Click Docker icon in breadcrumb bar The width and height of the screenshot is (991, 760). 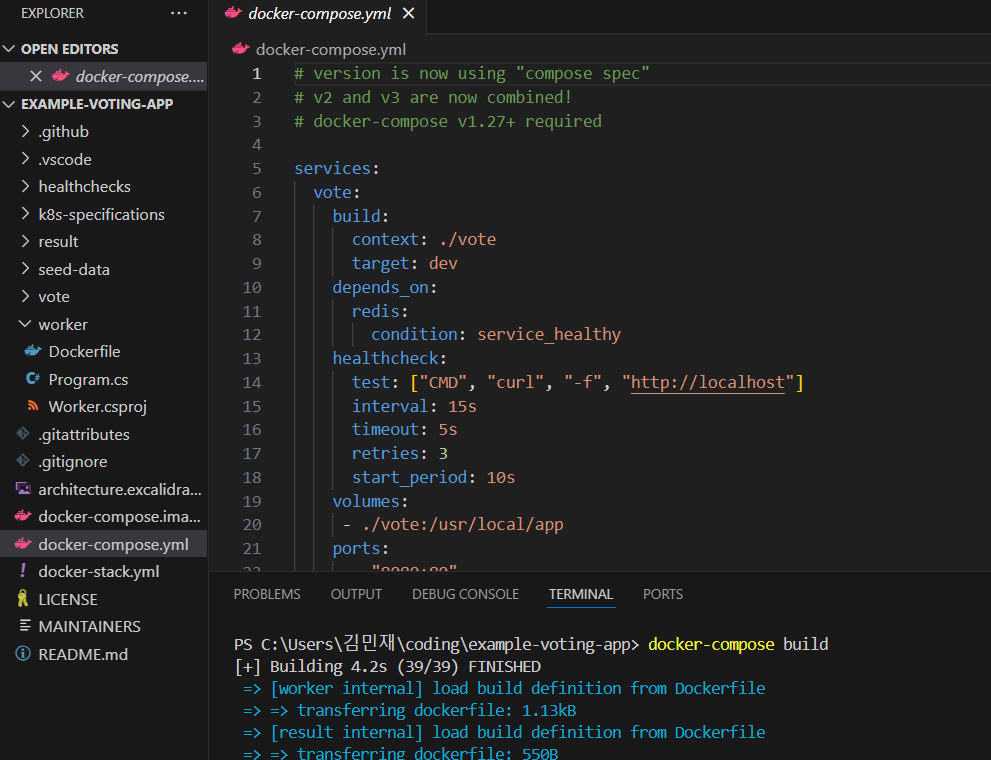[x=240, y=49]
